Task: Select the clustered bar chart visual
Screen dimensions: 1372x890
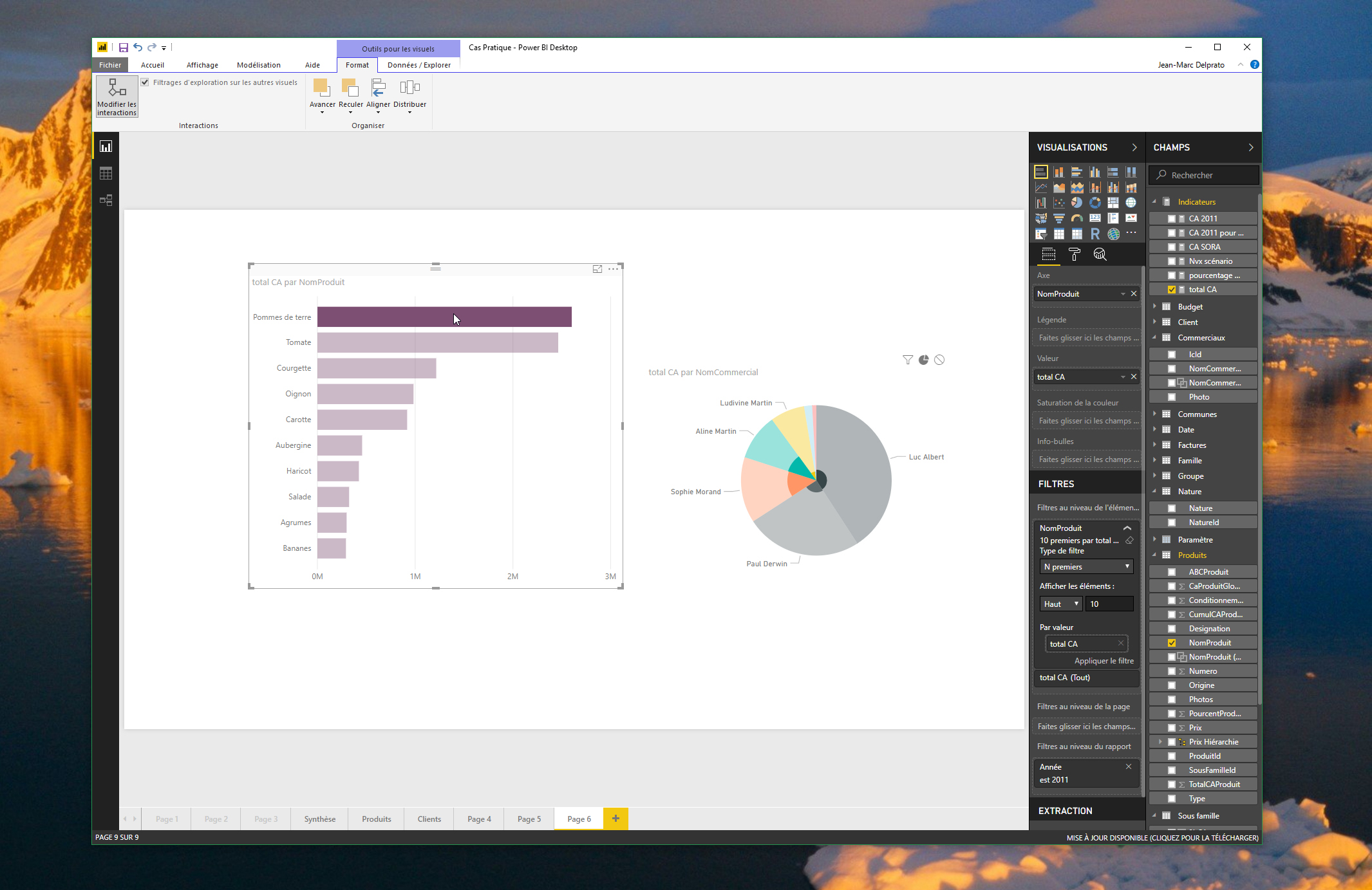Action: (1076, 172)
